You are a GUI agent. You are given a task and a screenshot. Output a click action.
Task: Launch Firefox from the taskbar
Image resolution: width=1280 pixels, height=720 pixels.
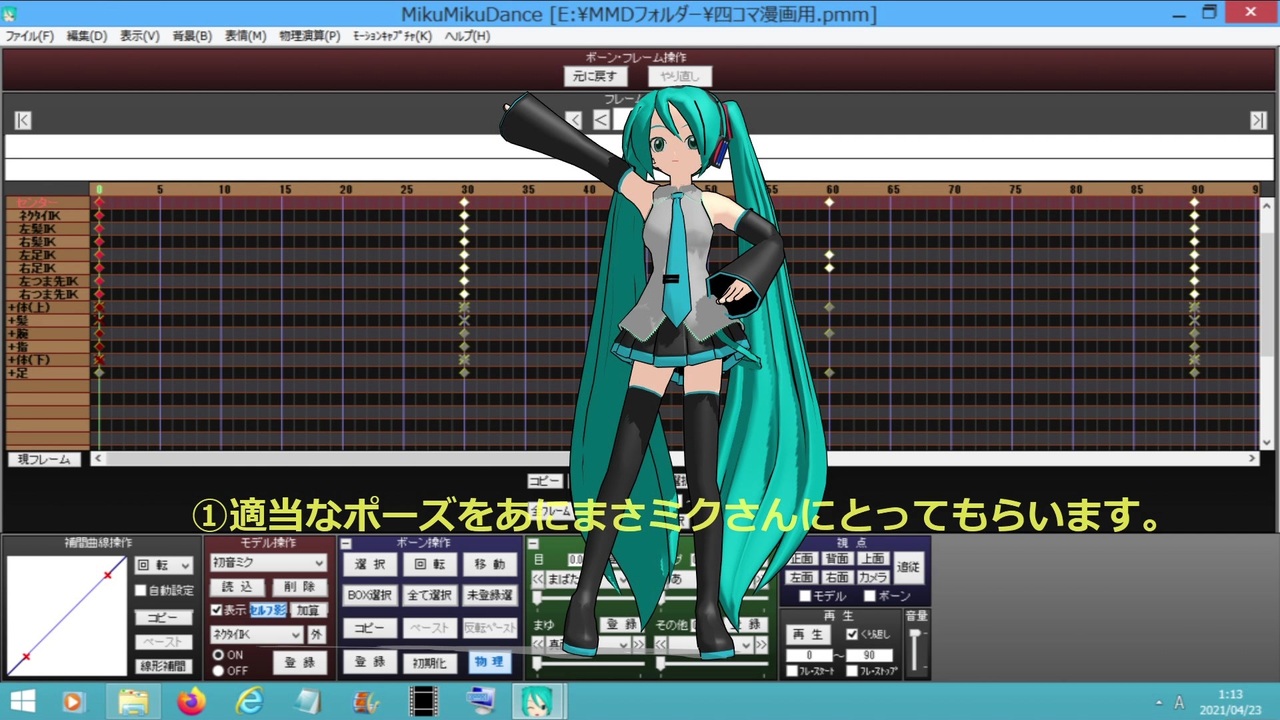[x=191, y=702]
